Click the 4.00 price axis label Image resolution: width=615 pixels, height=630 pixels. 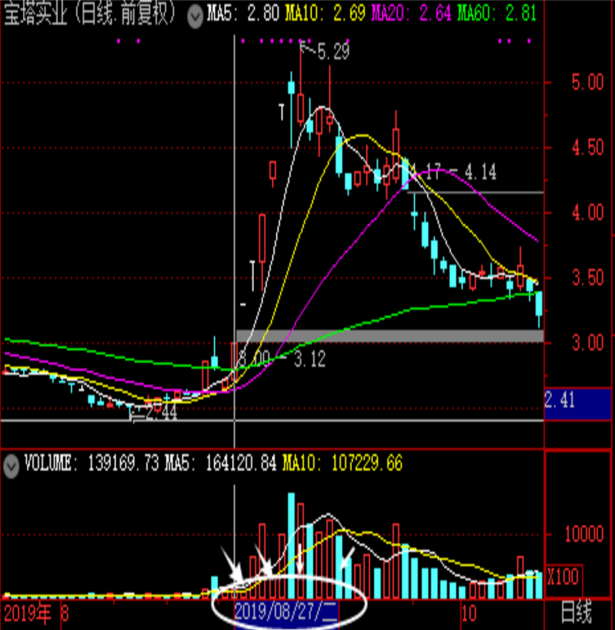[587, 213]
